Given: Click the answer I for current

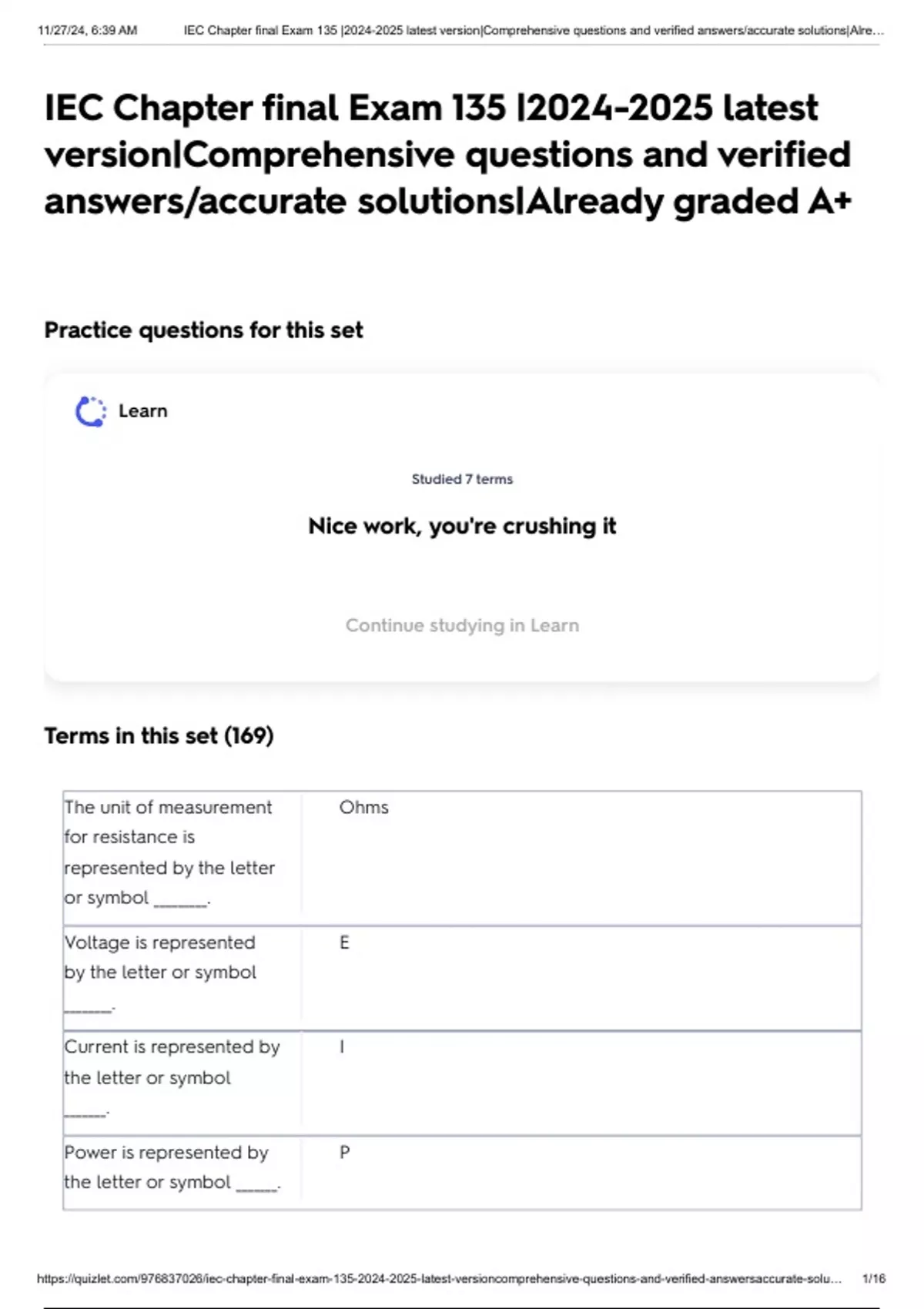Looking at the screenshot, I should pyautogui.click(x=342, y=1047).
